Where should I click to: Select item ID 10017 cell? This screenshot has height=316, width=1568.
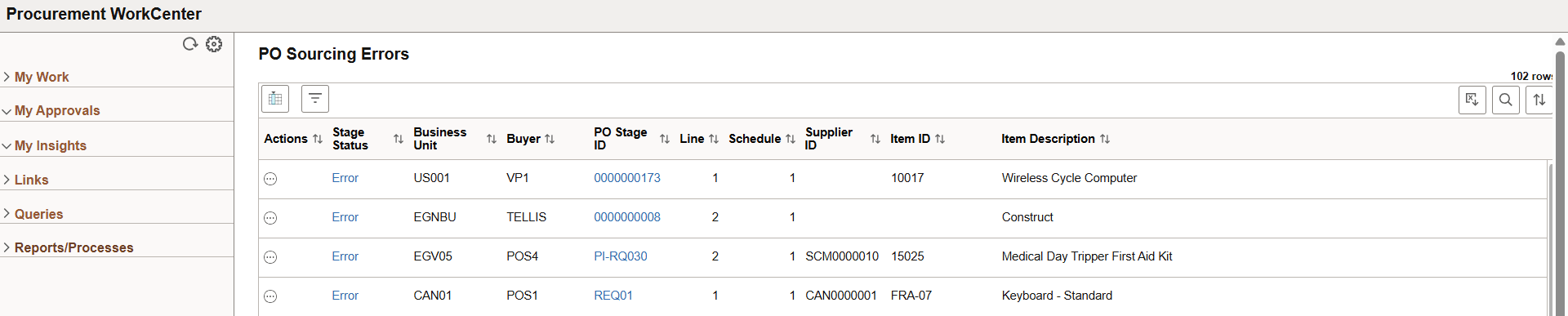[907, 178]
